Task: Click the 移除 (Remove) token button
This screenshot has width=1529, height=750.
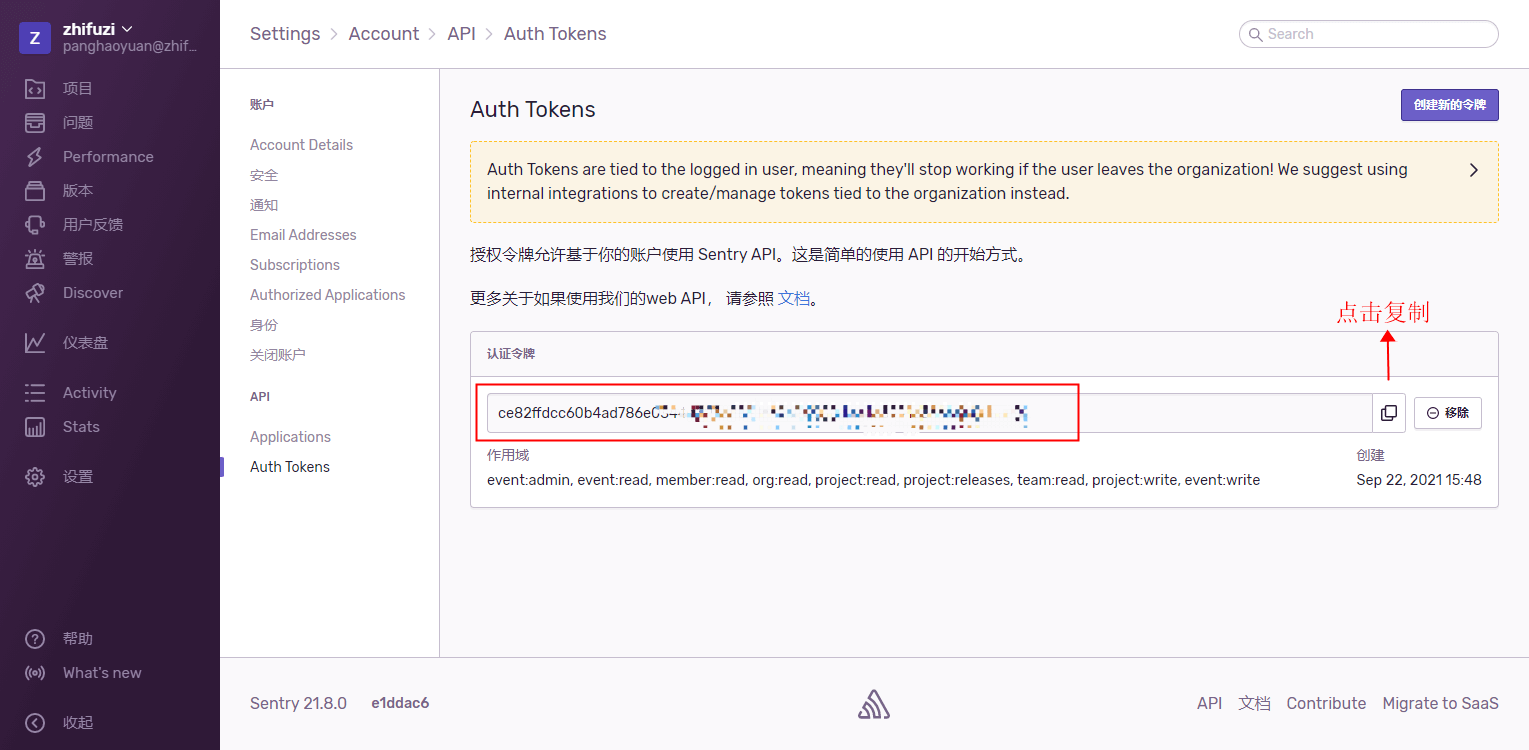Action: point(1448,413)
